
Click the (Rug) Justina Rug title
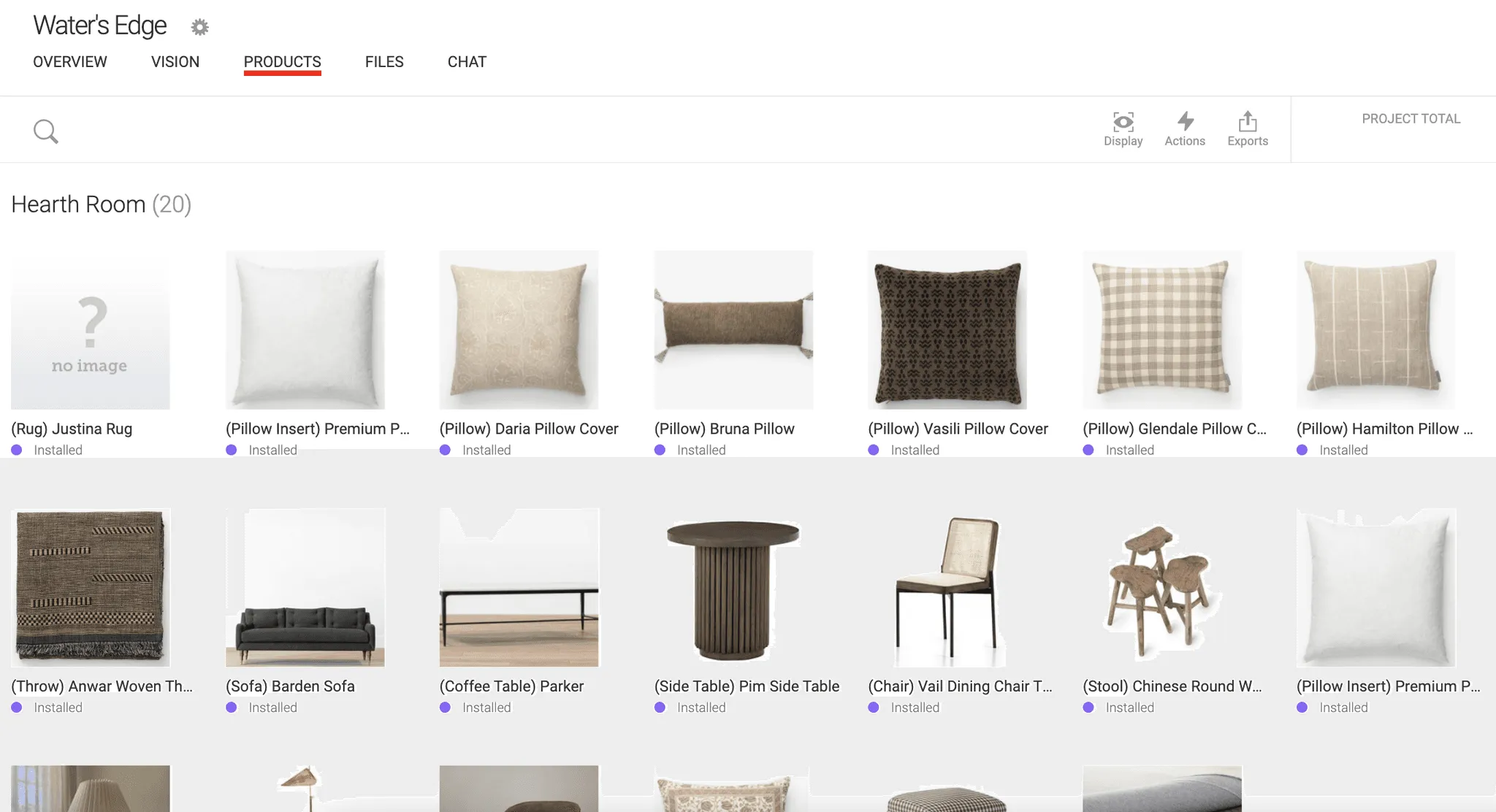point(72,429)
